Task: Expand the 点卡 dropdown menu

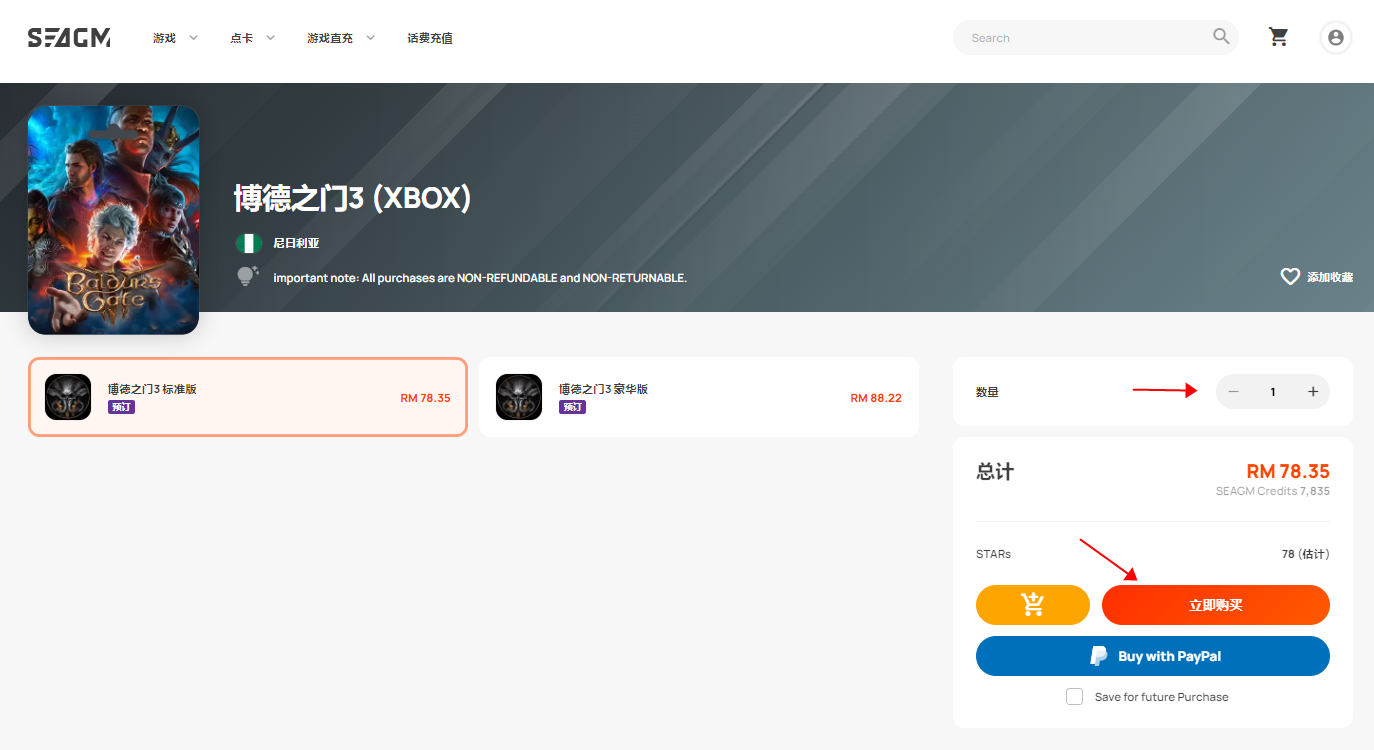Action: (x=252, y=38)
